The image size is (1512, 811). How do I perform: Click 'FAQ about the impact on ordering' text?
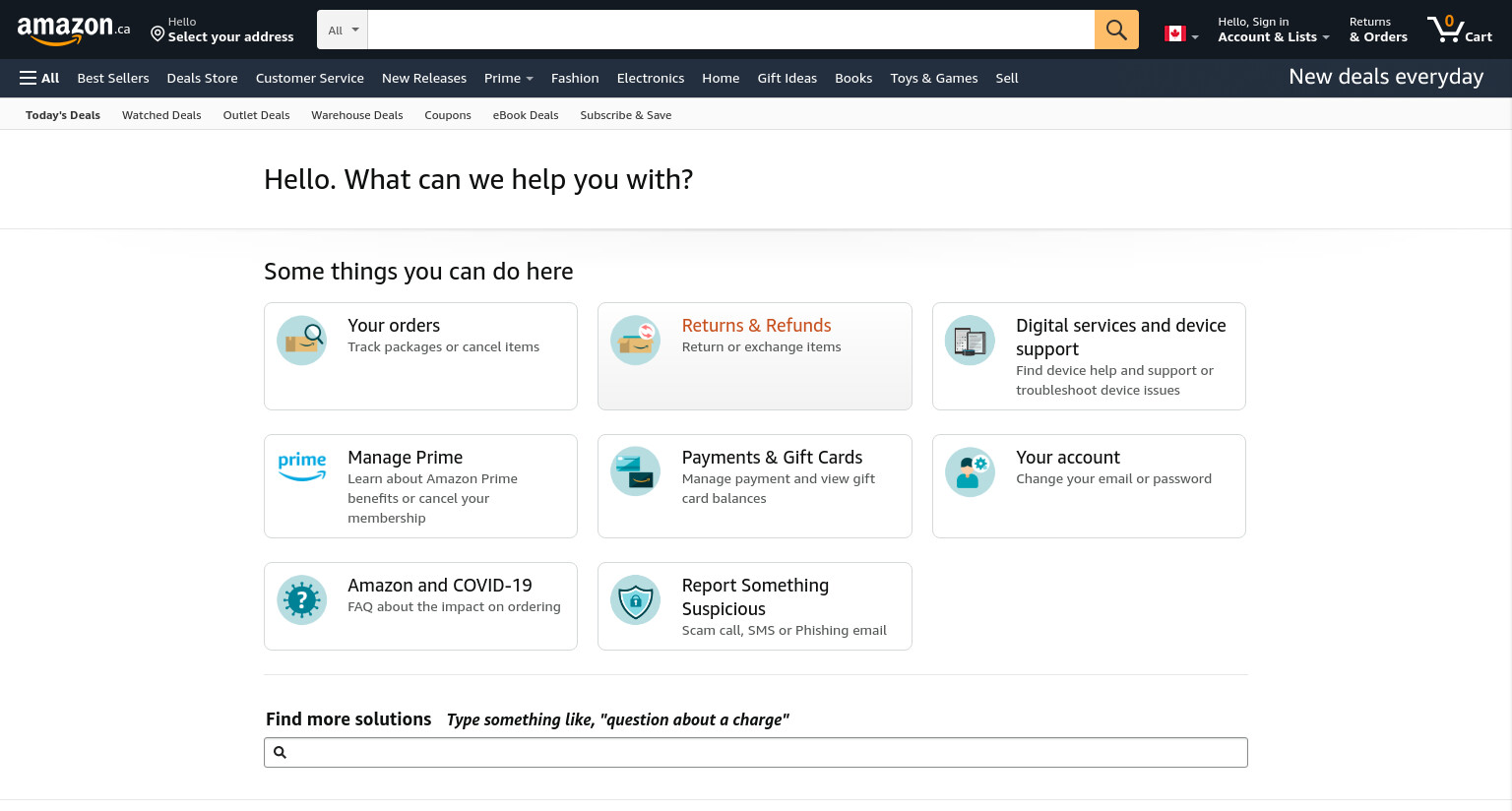click(454, 607)
